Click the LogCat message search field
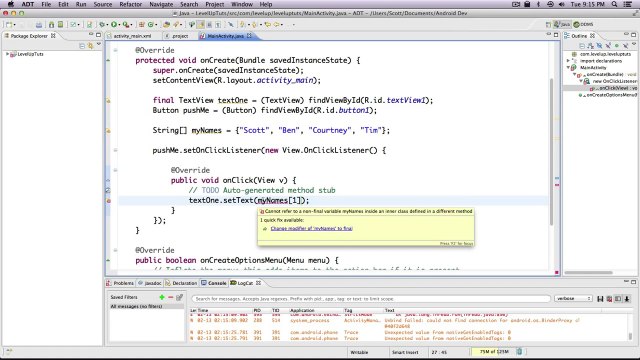640x360 pixels. [x=371, y=299]
